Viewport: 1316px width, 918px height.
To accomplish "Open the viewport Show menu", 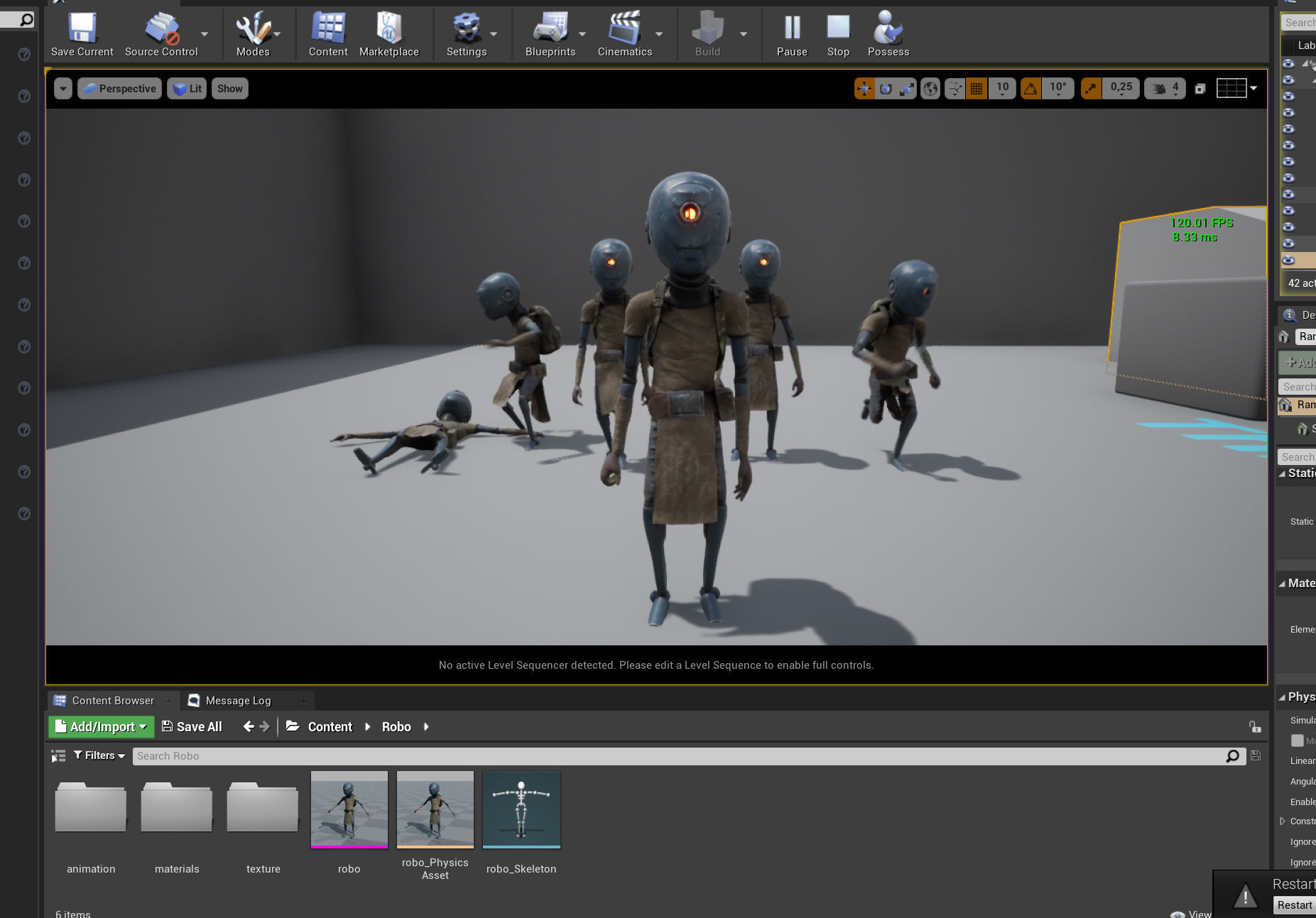I will click(229, 89).
